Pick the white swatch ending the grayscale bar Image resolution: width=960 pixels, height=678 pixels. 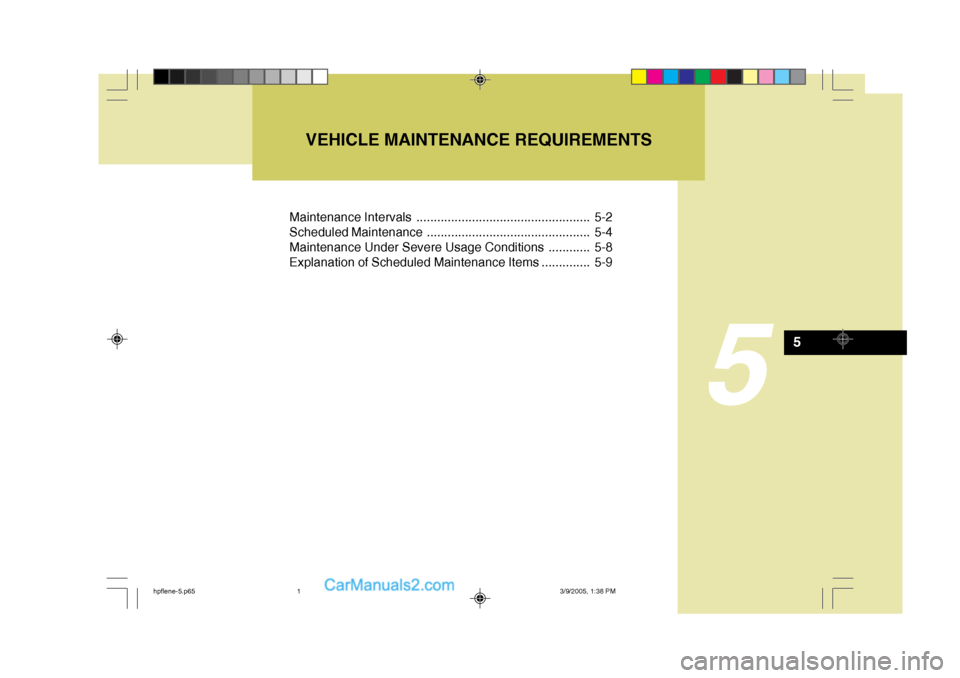(x=320, y=77)
